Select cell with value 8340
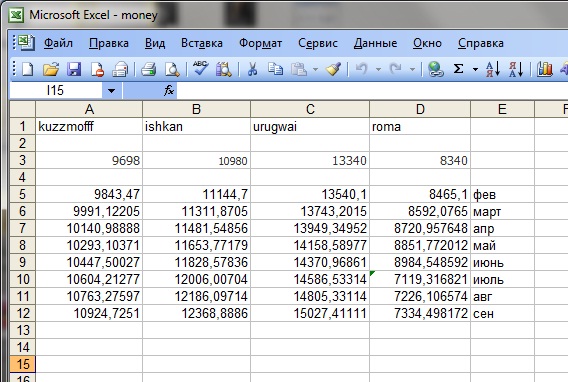 click(x=420, y=160)
